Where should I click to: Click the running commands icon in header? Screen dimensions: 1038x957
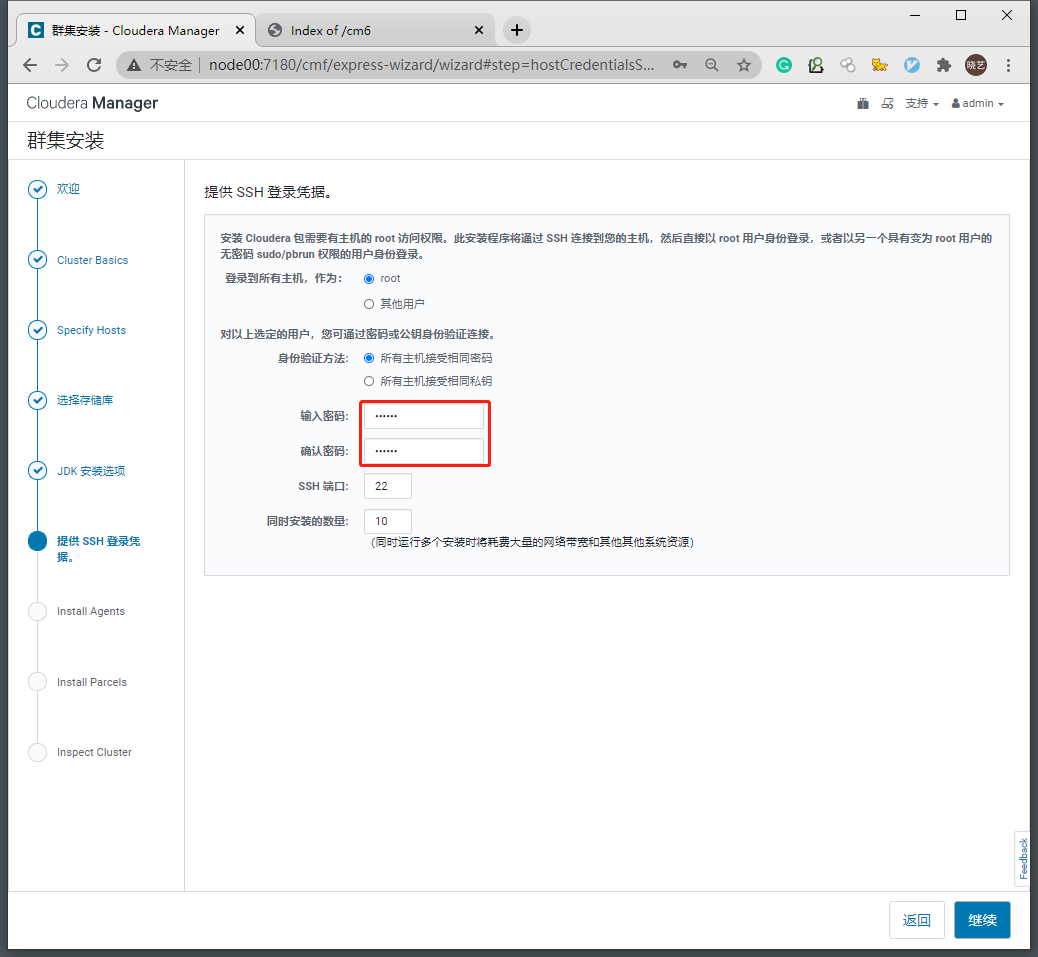(x=888, y=103)
